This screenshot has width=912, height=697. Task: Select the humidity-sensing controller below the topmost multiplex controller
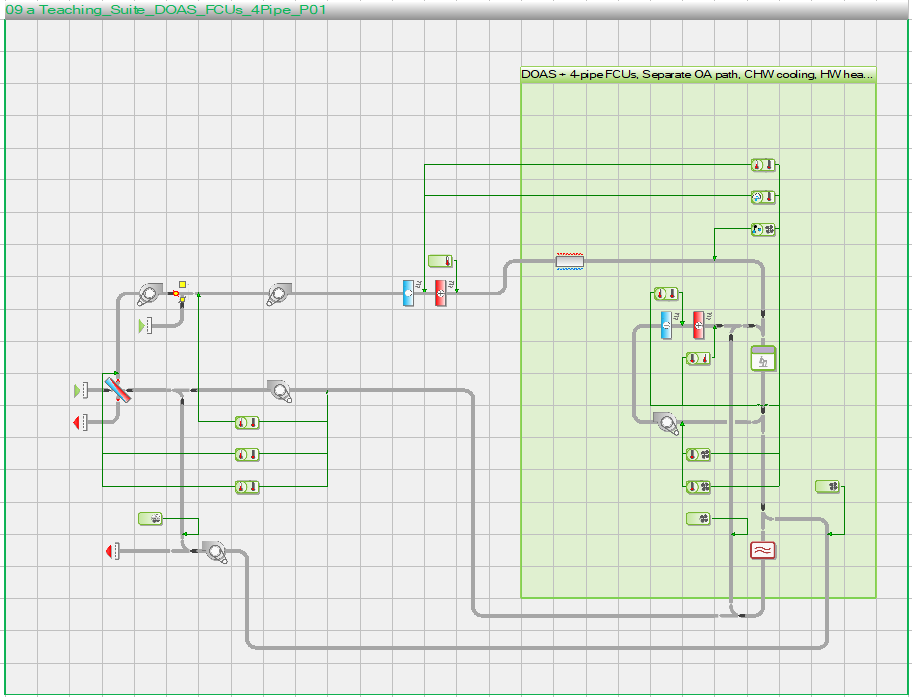pos(763,197)
